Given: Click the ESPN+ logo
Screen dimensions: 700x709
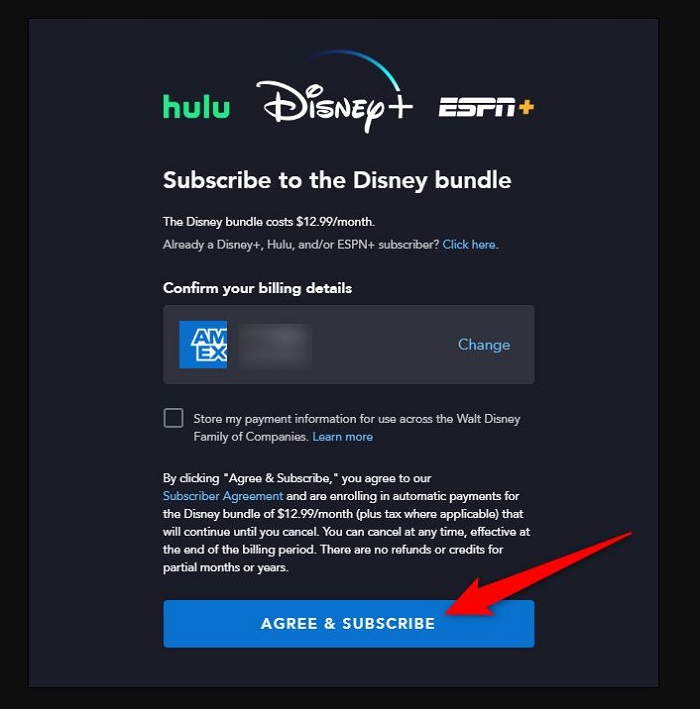Looking at the screenshot, I should pos(486,107).
